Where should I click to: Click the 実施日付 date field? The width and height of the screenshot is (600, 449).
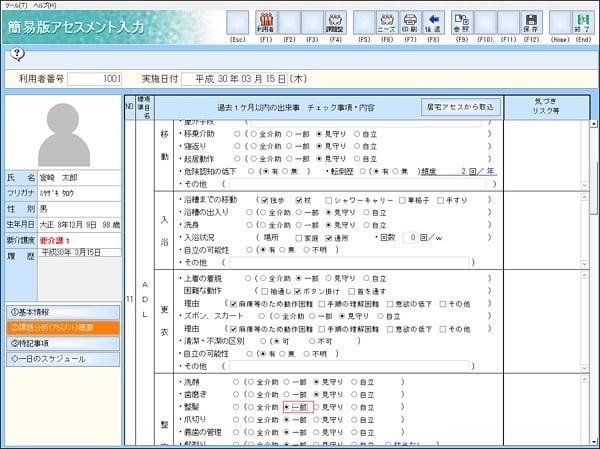pyautogui.click(x=234, y=79)
